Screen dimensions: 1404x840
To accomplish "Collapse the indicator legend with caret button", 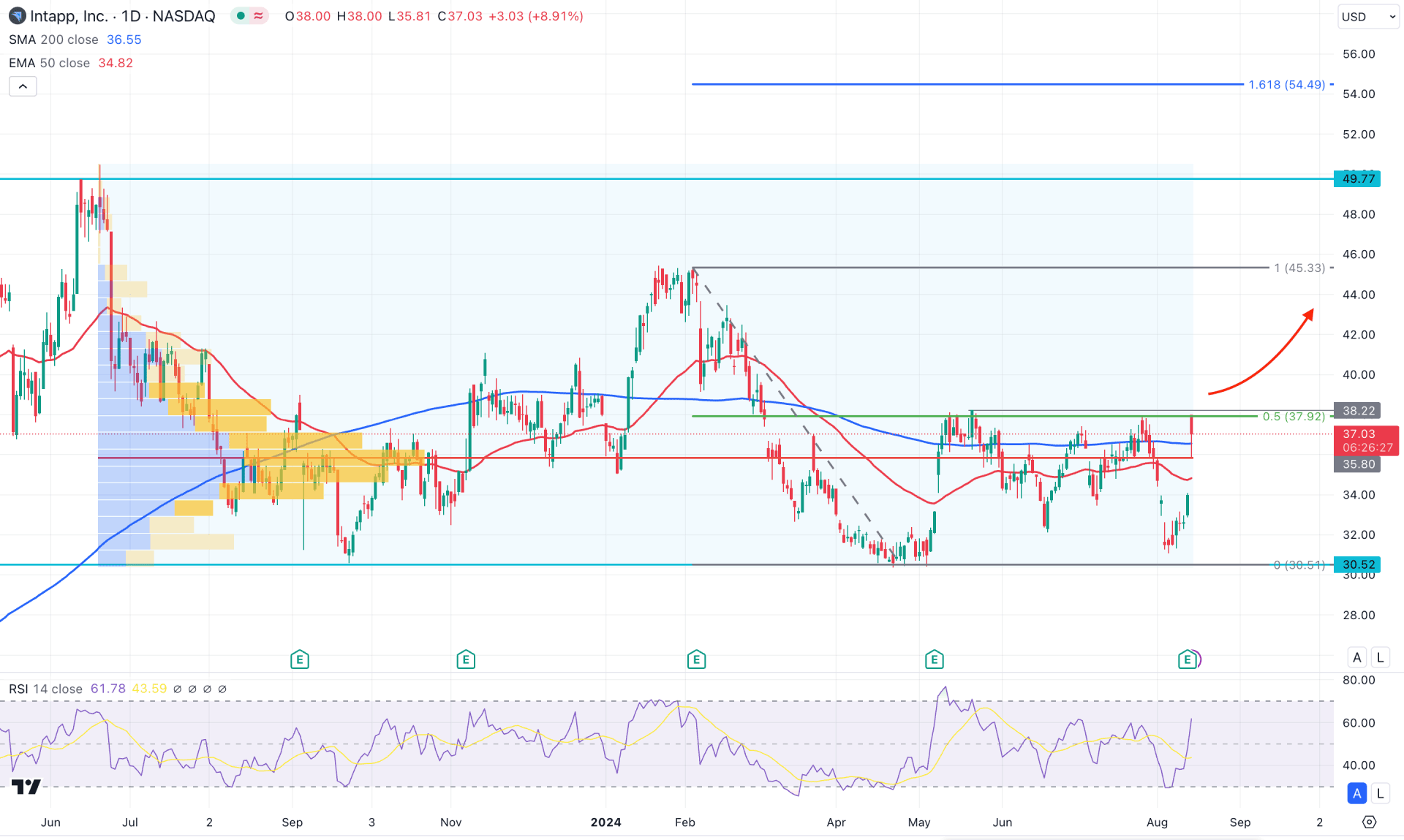I will click(x=23, y=86).
